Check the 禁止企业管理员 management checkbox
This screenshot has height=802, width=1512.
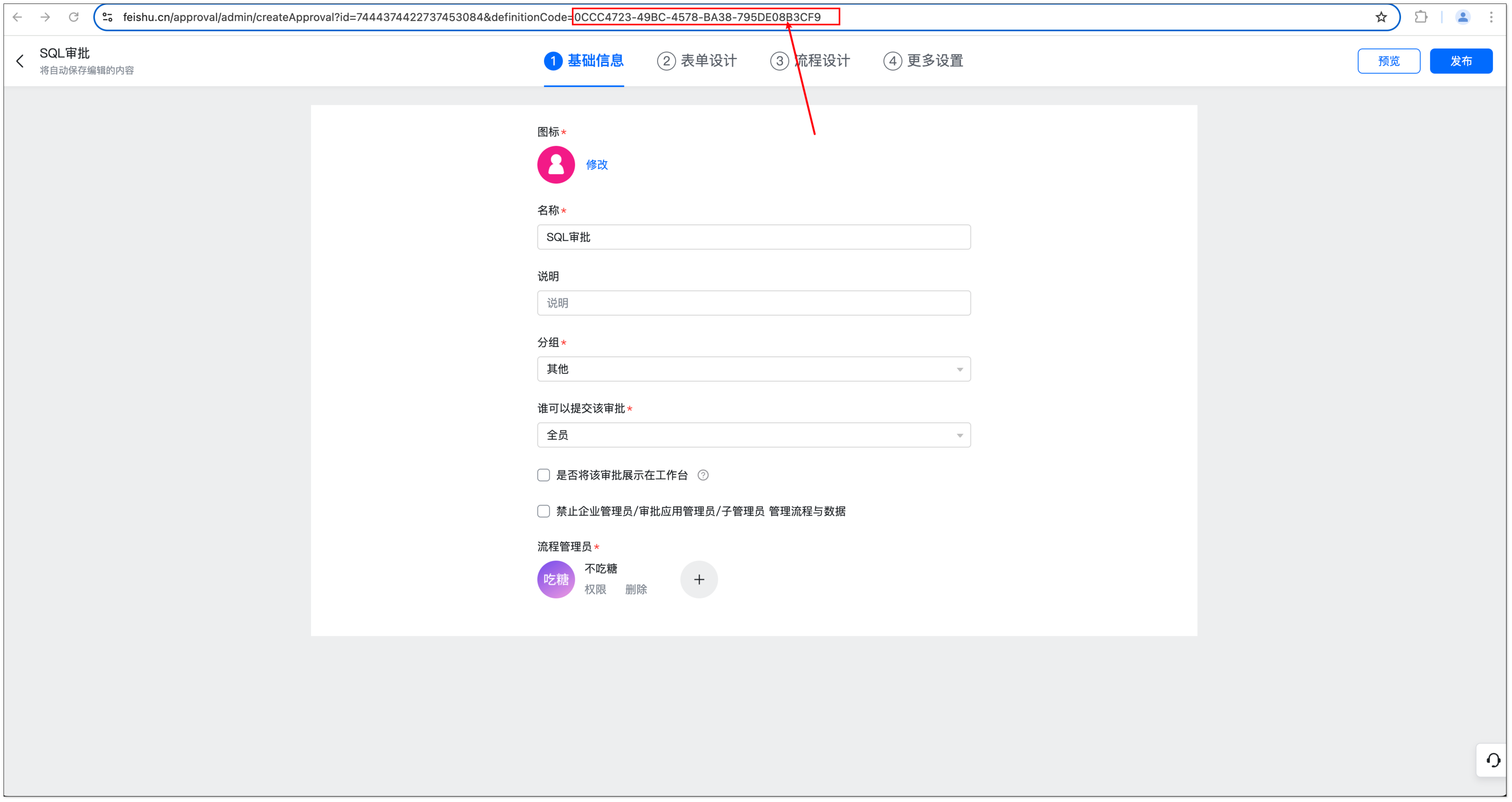pyautogui.click(x=543, y=511)
